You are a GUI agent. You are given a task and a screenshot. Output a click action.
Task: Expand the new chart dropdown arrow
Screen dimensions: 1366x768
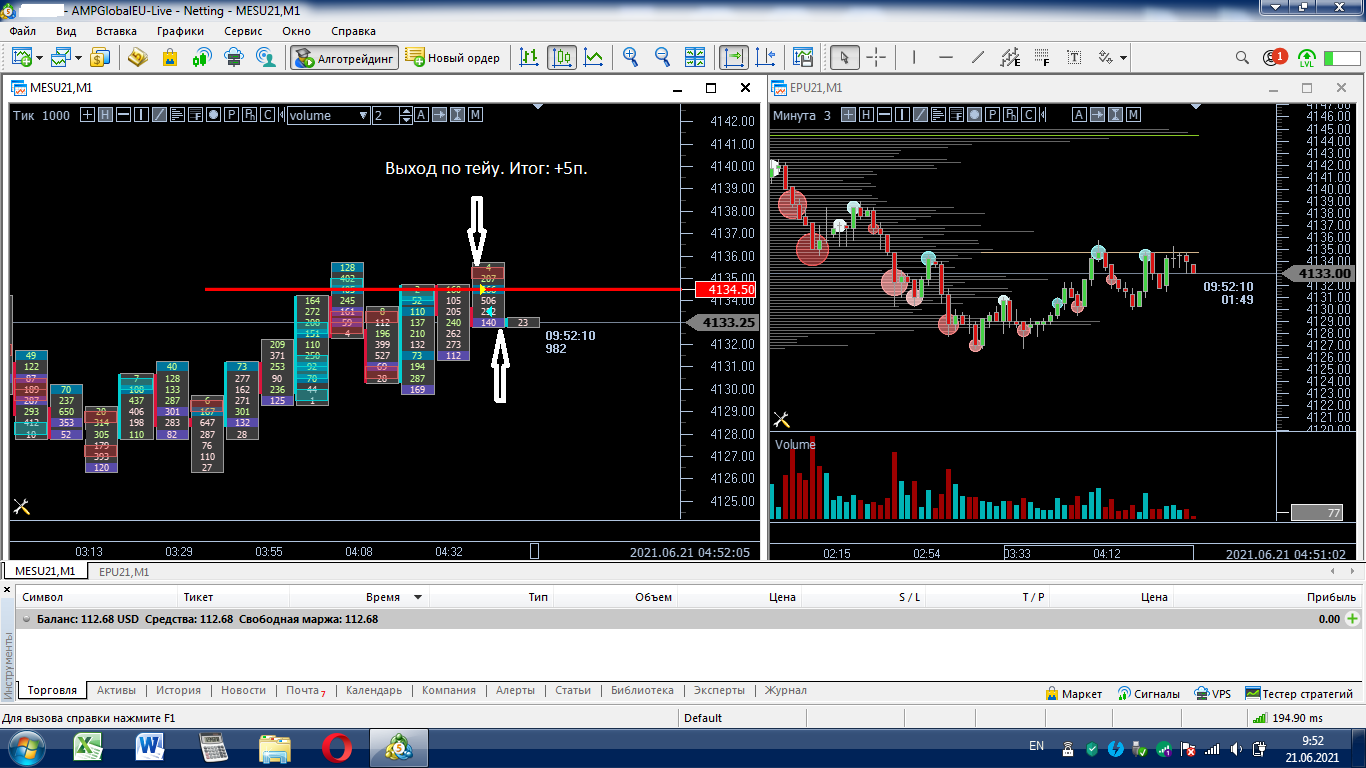(39, 58)
